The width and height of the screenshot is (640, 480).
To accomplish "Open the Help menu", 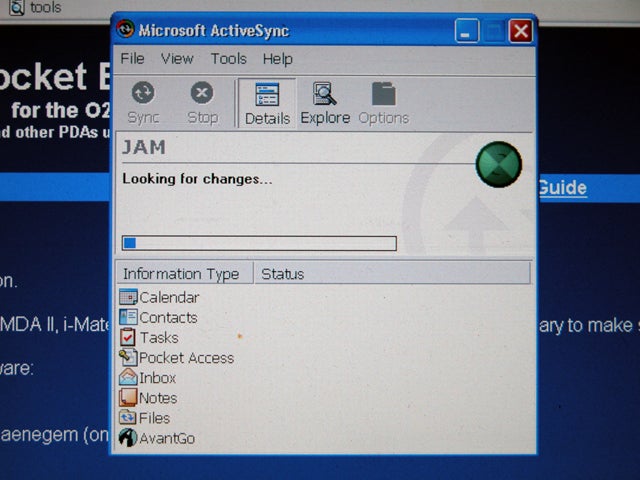I will pos(278,59).
